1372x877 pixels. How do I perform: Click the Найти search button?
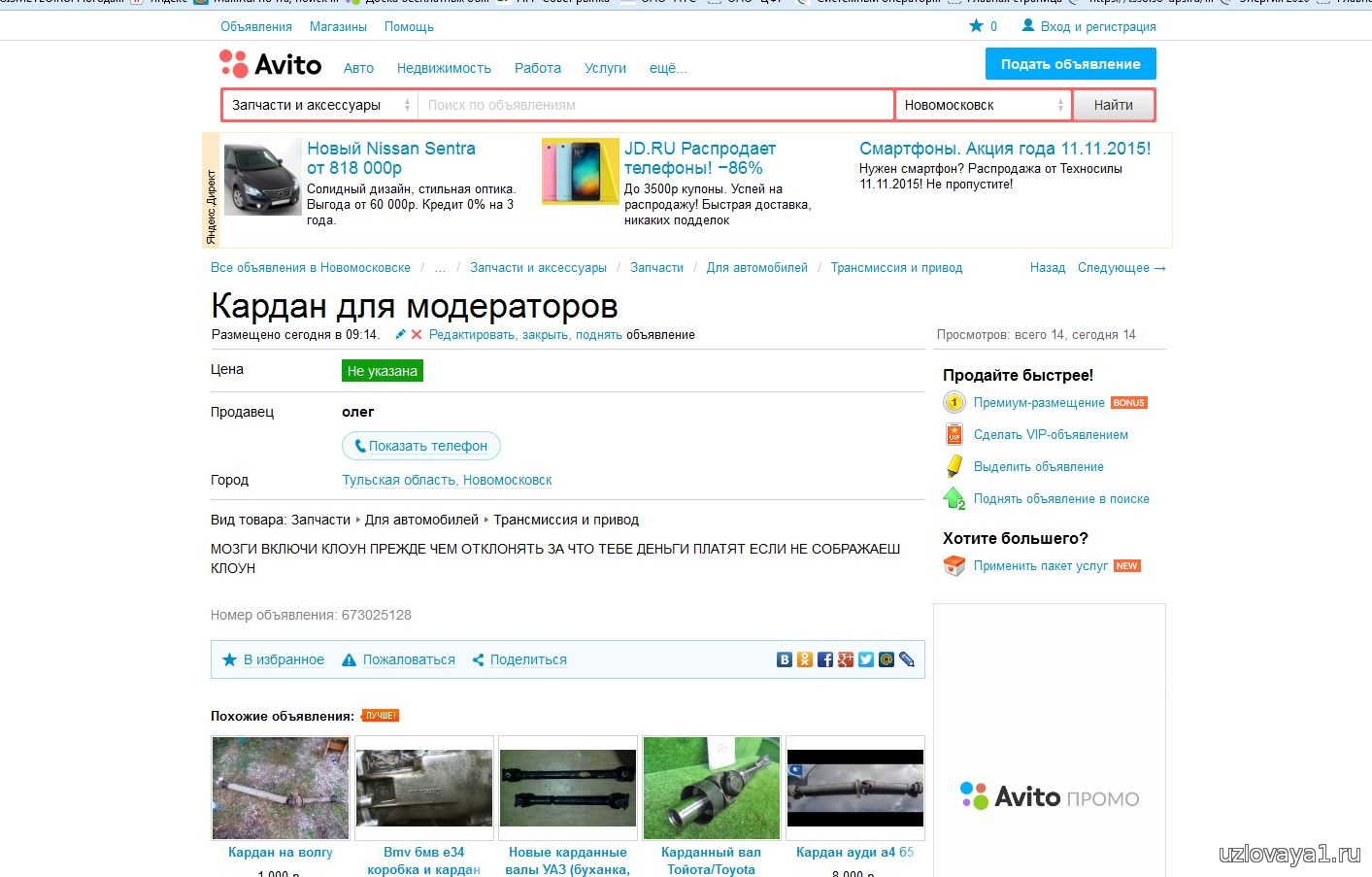(1114, 105)
